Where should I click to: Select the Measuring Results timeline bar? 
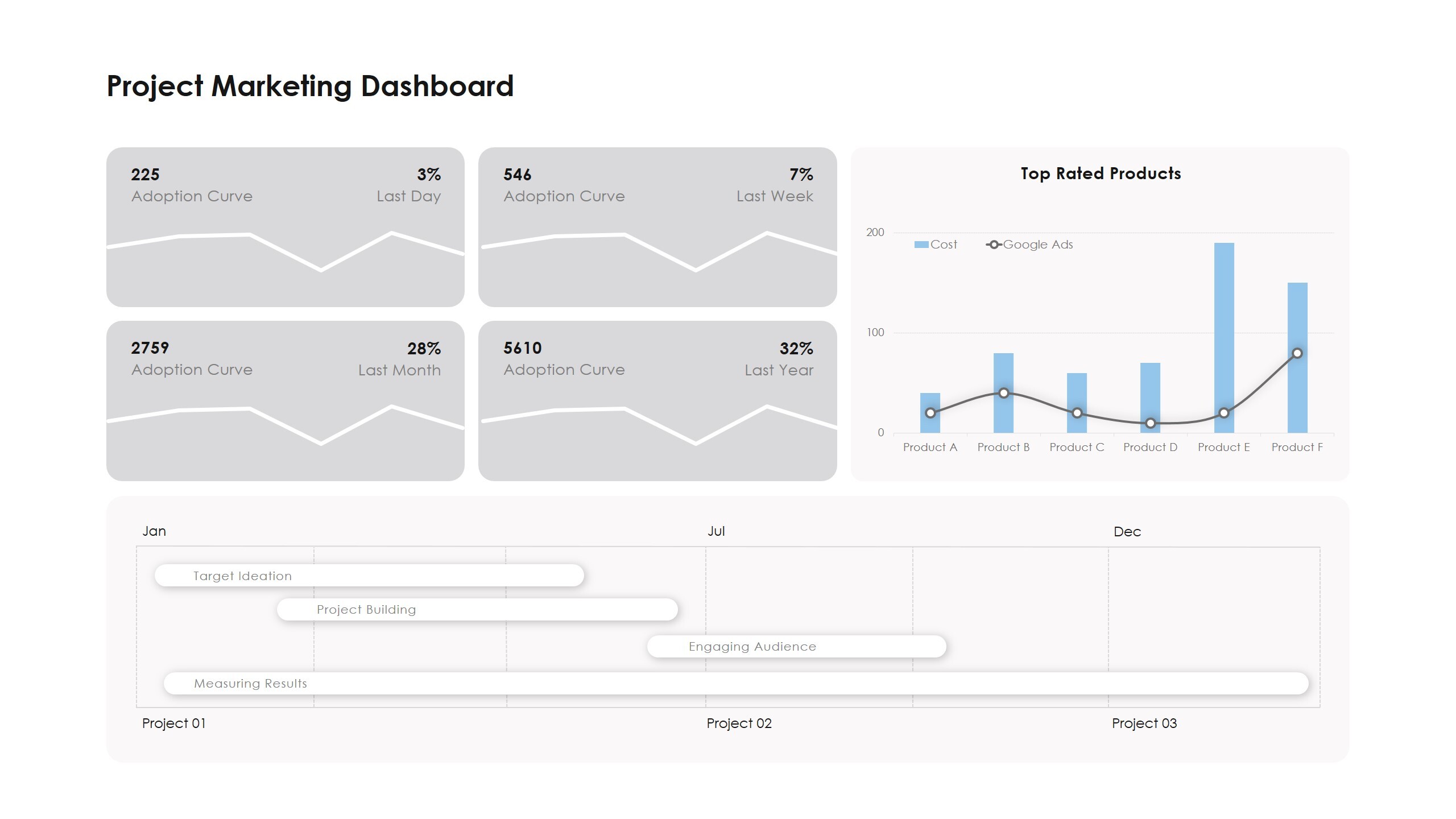pos(736,684)
